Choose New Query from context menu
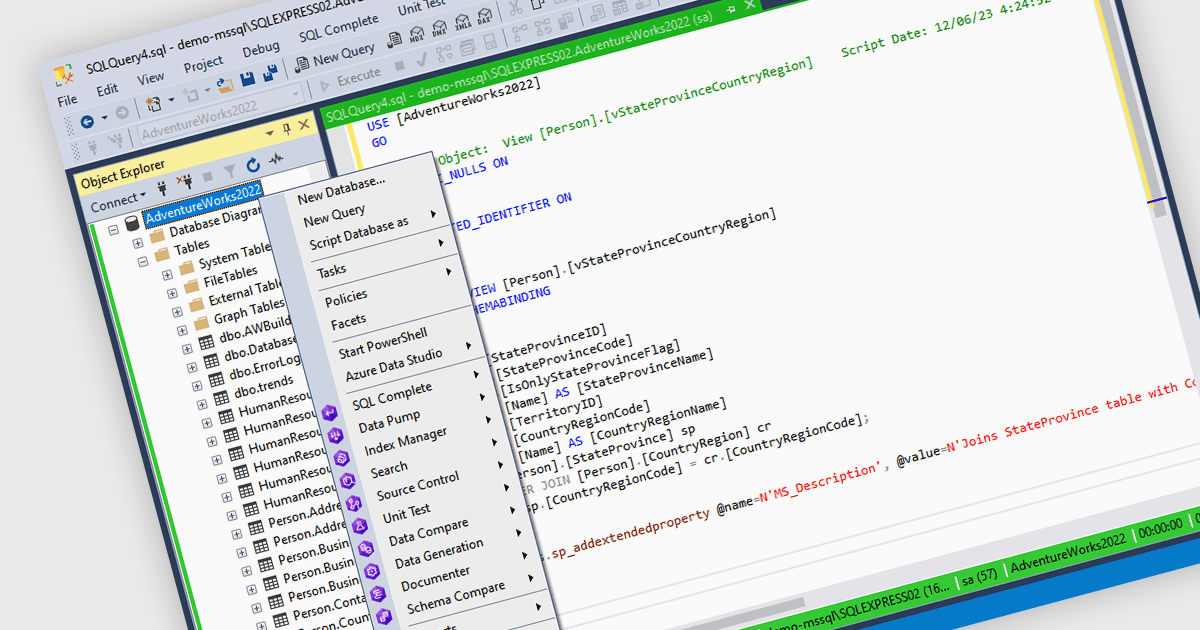Screen dimensions: 1200x630 [x=334, y=215]
